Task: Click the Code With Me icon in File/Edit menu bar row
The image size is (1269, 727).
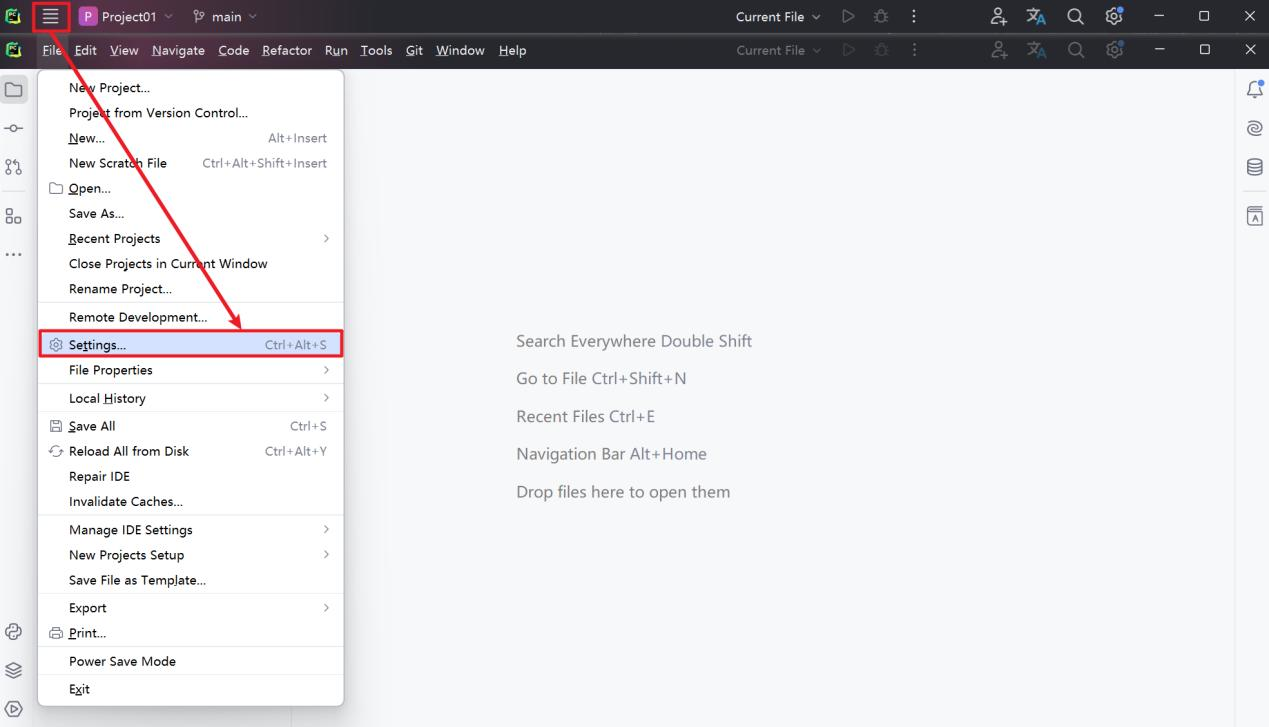Action: [x=998, y=50]
